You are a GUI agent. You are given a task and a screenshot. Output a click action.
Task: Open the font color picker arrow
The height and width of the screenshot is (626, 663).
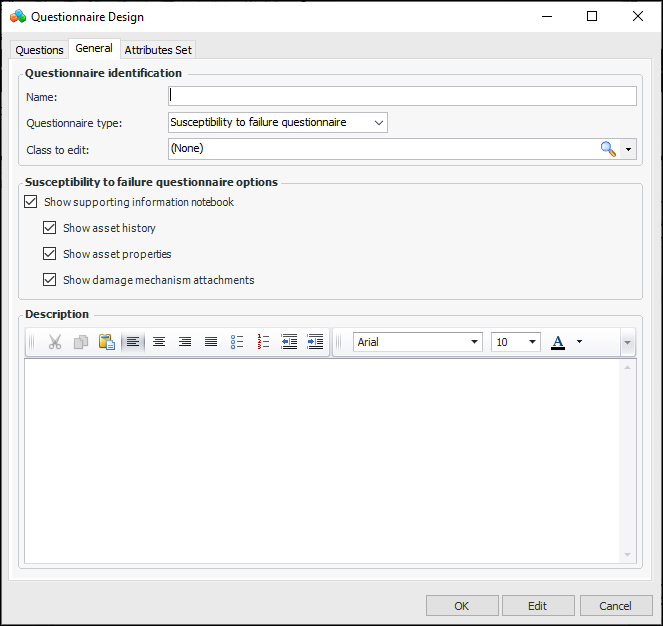(x=579, y=342)
